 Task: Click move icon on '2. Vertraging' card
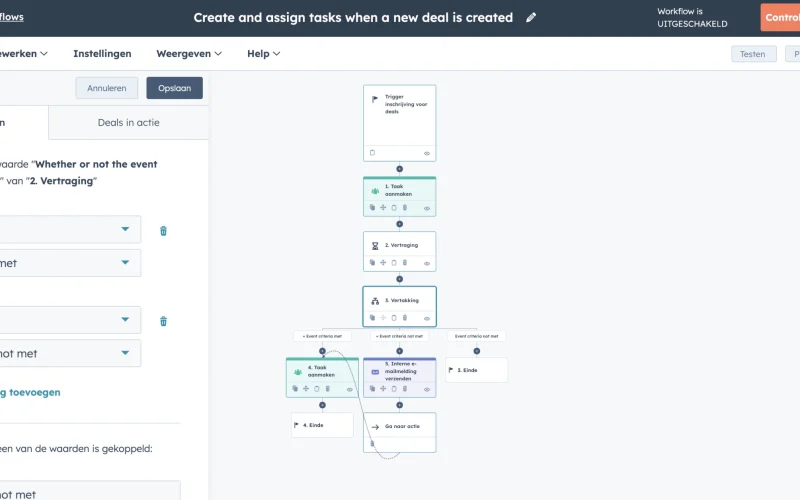(383, 263)
